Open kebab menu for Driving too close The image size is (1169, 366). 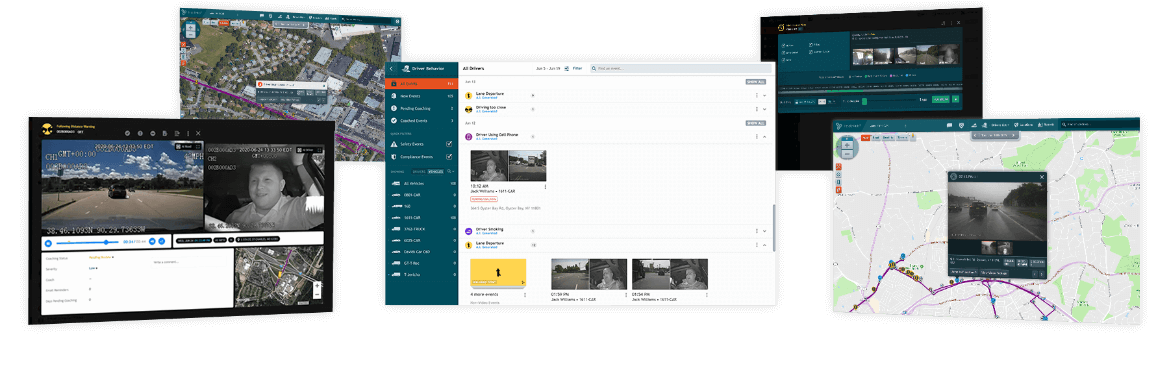pyautogui.click(x=756, y=109)
